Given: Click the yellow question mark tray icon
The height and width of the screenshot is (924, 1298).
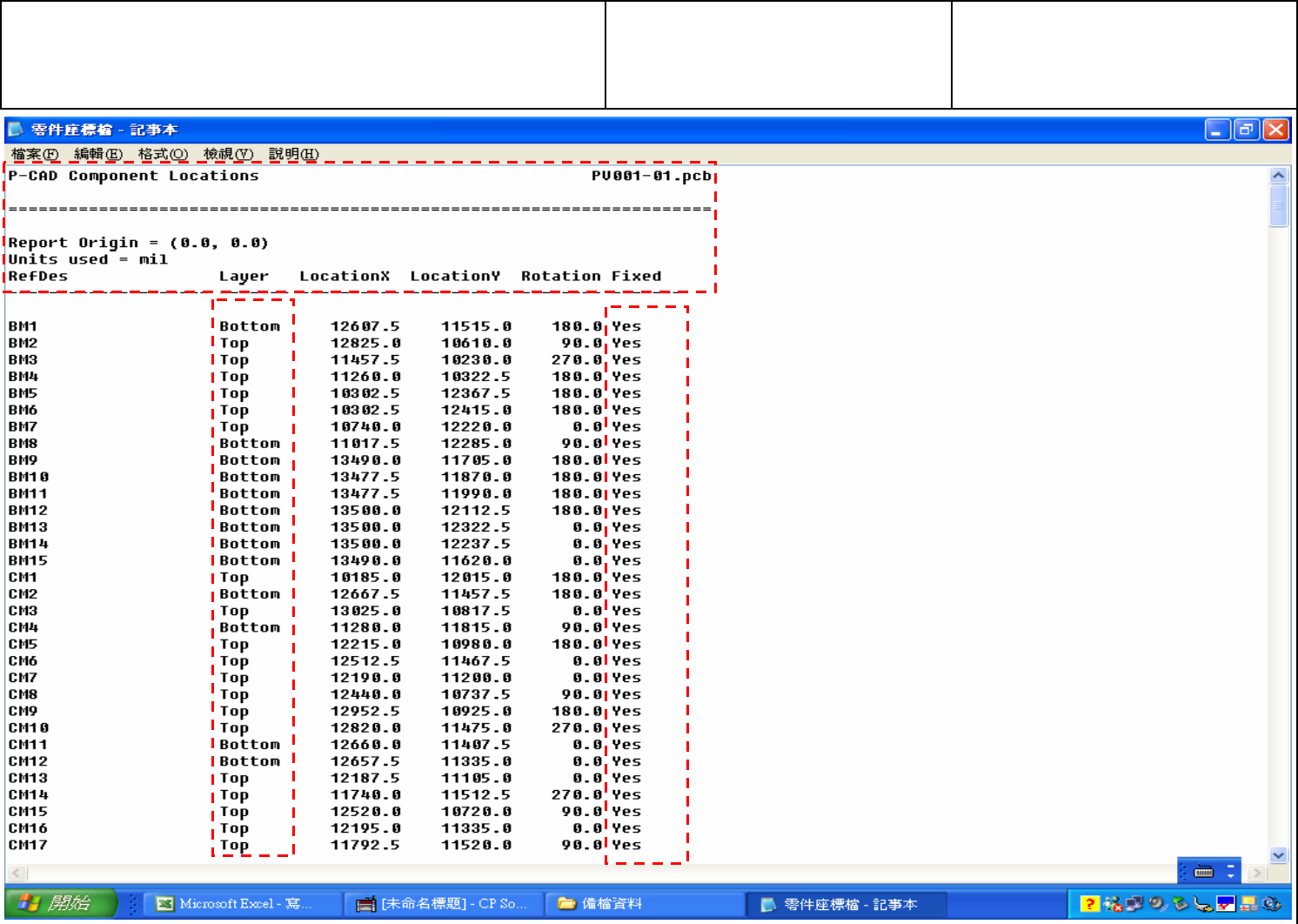Looking at the screenshot, I should (1089, 904).
